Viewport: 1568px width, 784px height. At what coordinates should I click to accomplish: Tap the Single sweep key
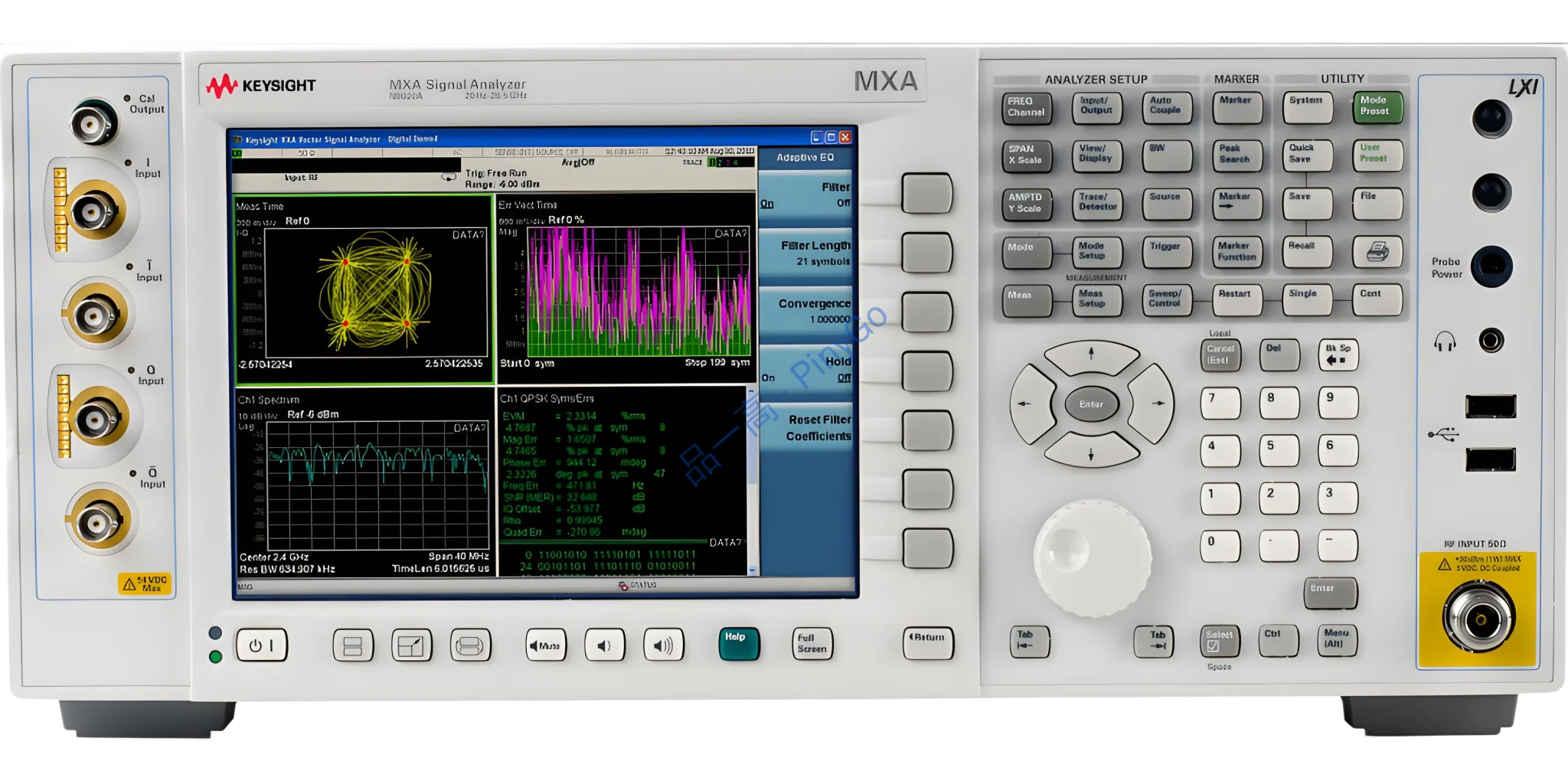coord(1307,299)
